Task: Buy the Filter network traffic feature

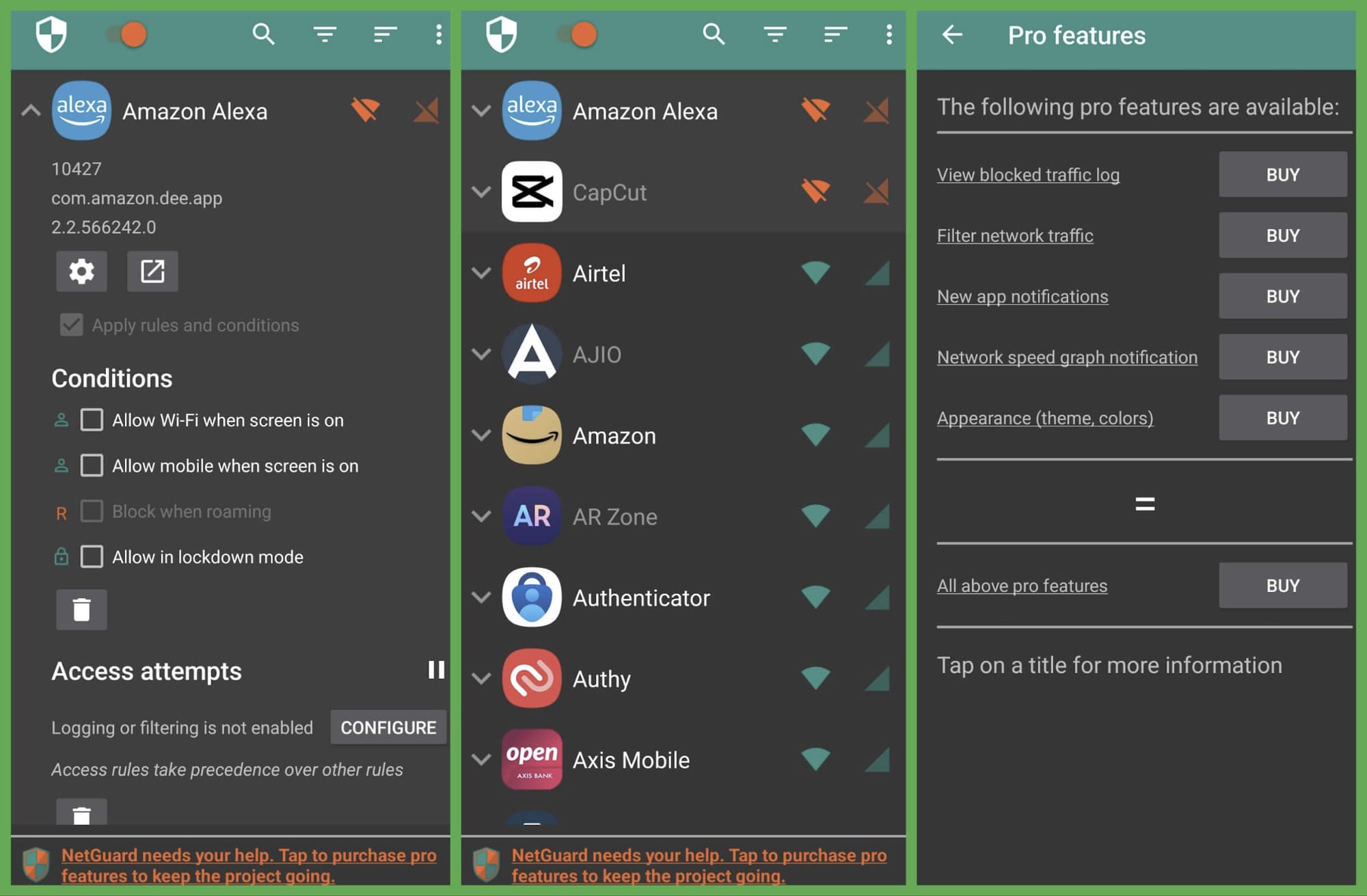Action: click(x=1282, y=235)
